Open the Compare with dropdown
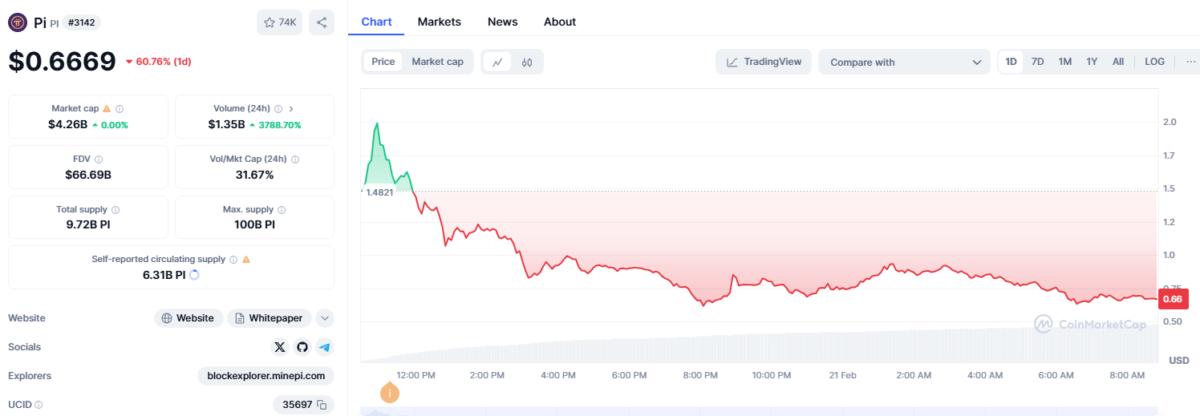Screen dimensions: 1200x416 904,62
